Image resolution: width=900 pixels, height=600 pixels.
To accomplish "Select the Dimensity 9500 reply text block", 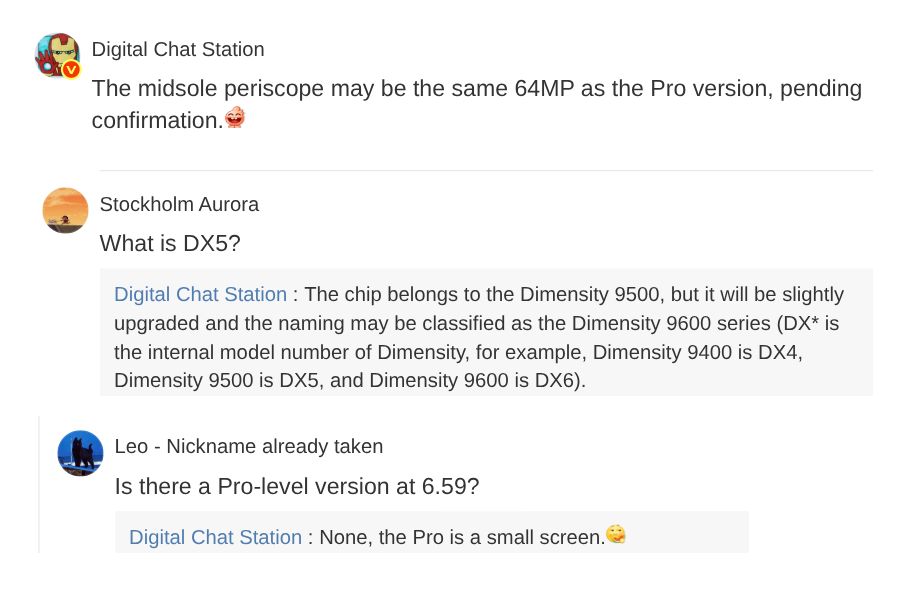I will pyautogui.click(x=486, y=332).
